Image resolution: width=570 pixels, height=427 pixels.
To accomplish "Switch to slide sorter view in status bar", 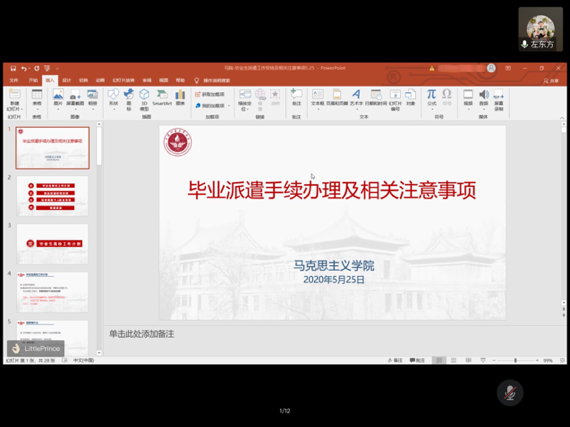I will tap(453, 360).
